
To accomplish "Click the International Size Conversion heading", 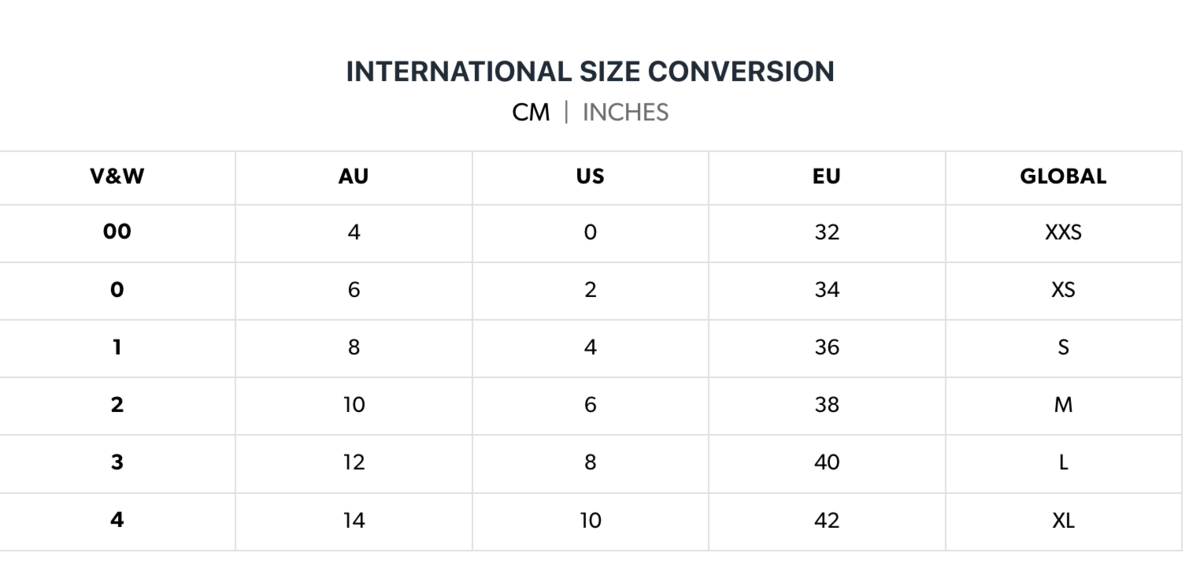I will tap(590, 72).
